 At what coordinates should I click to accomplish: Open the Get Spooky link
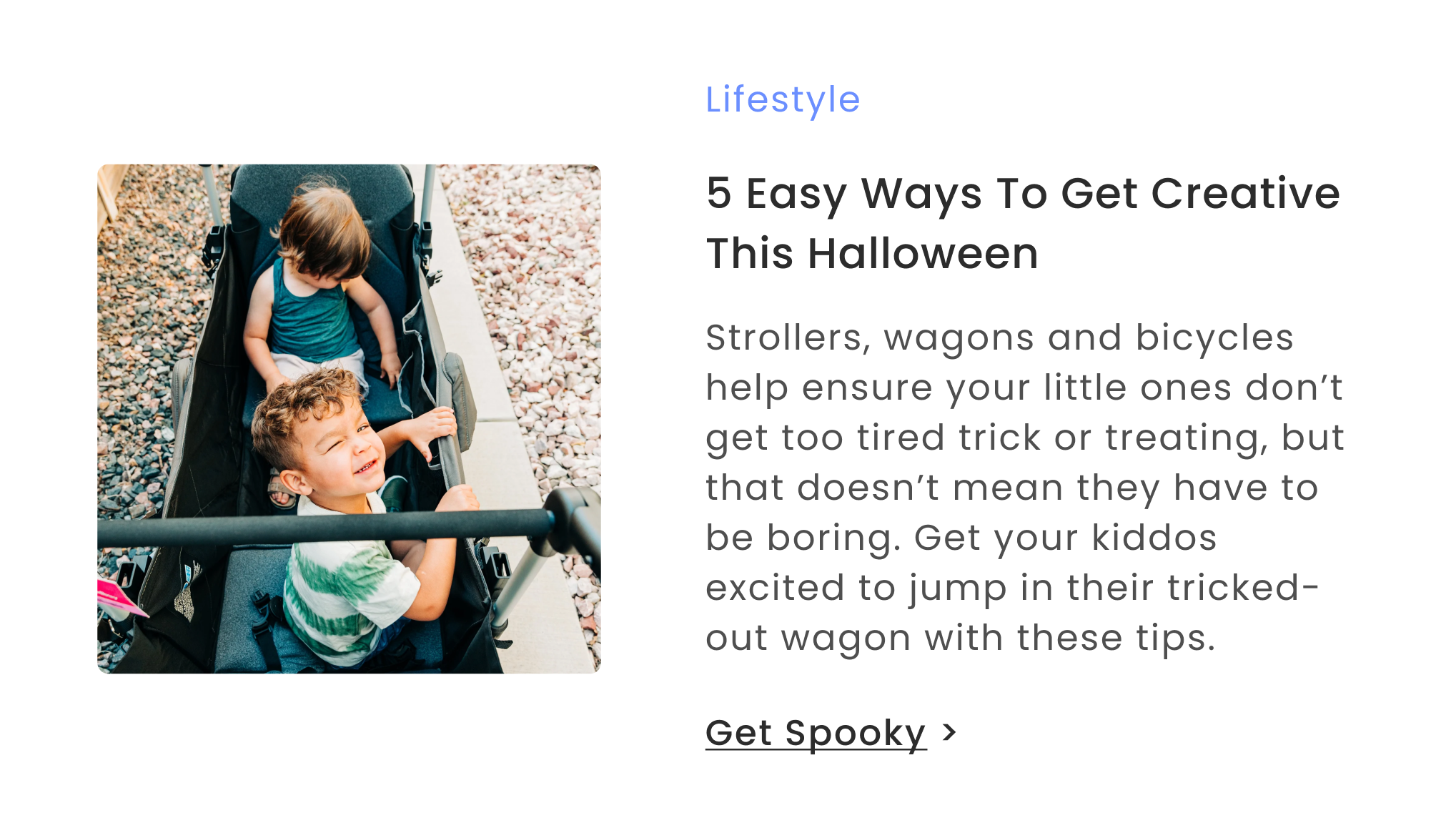click(815, 733)
